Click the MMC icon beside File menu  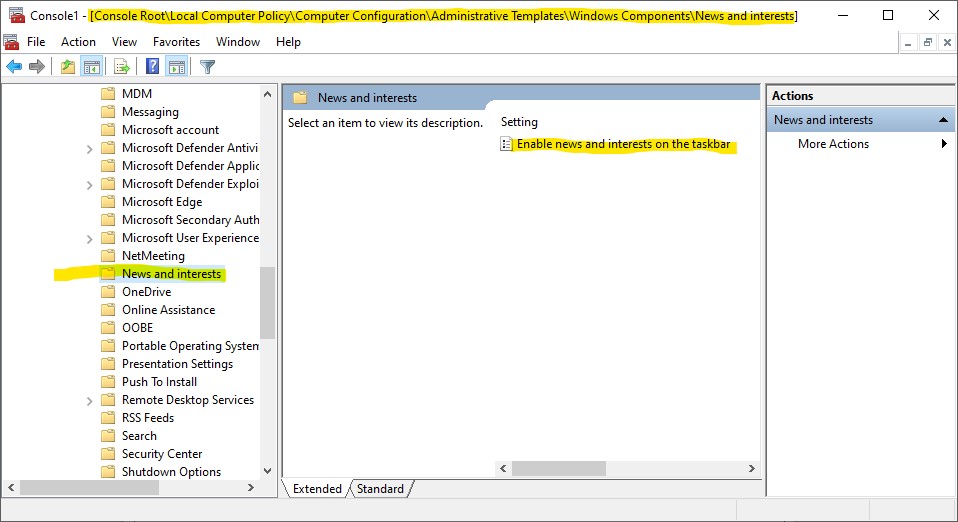tap(11, 42)
